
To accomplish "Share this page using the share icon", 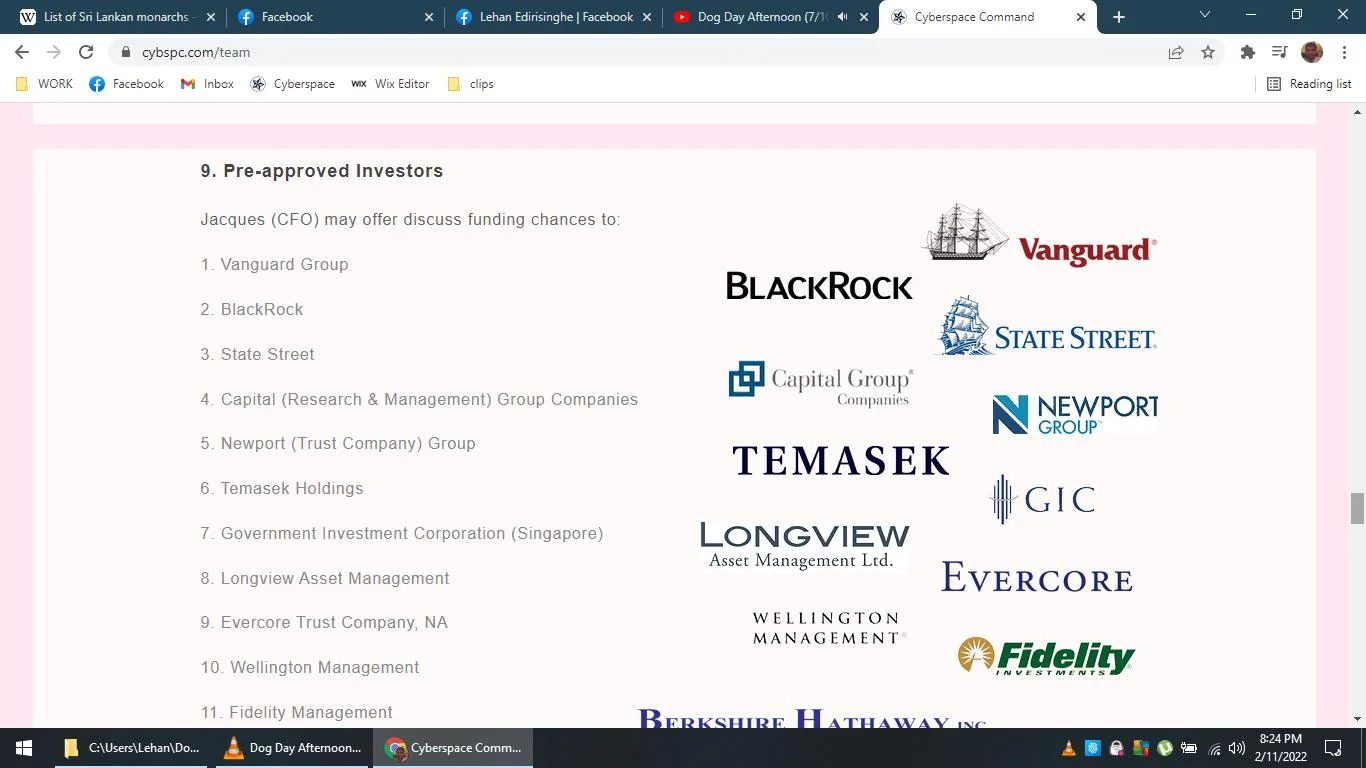I will click(x=1176, y=52).
